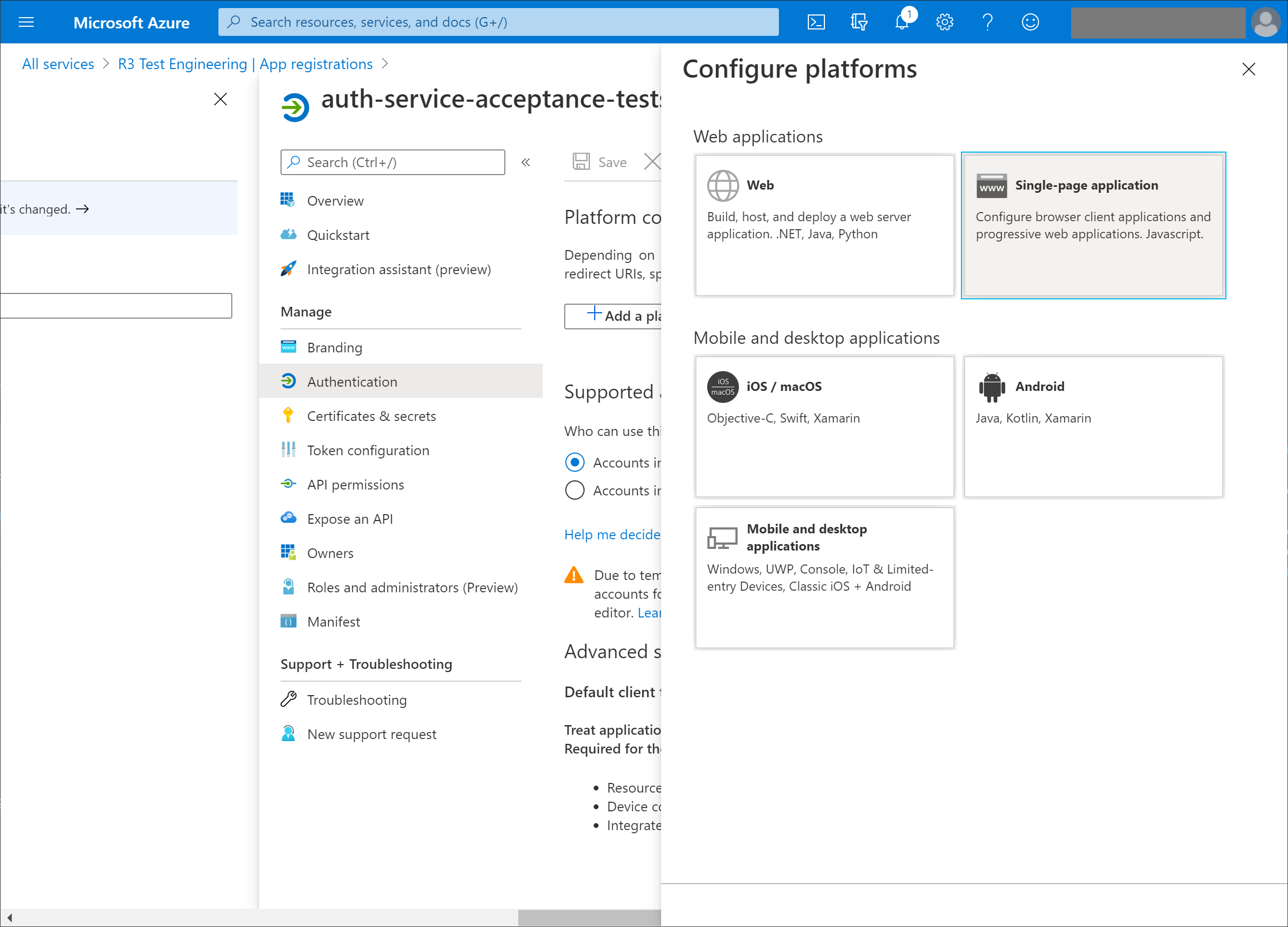Click the Android robot icon
The width and height of the screenshot is (1288, 927).
[x=991, y=387]
